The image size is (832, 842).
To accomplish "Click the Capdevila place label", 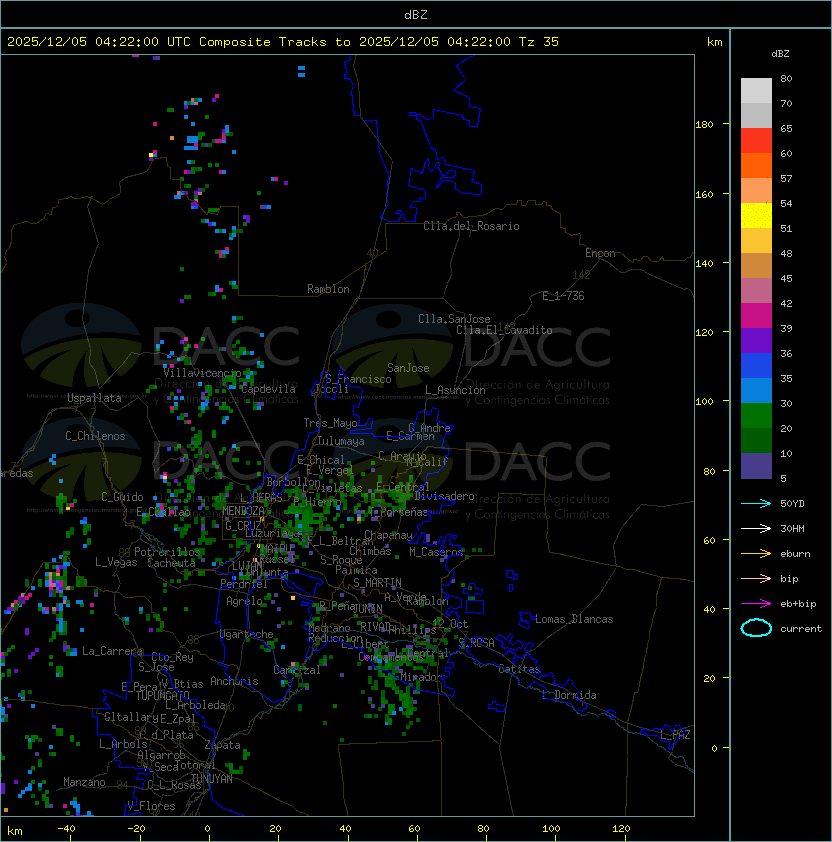I will [268, 389].
